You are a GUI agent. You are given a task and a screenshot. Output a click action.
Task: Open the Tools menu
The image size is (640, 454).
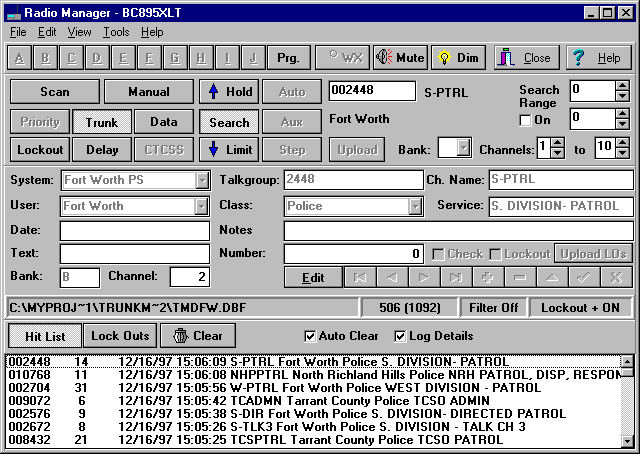coord(116,32)
